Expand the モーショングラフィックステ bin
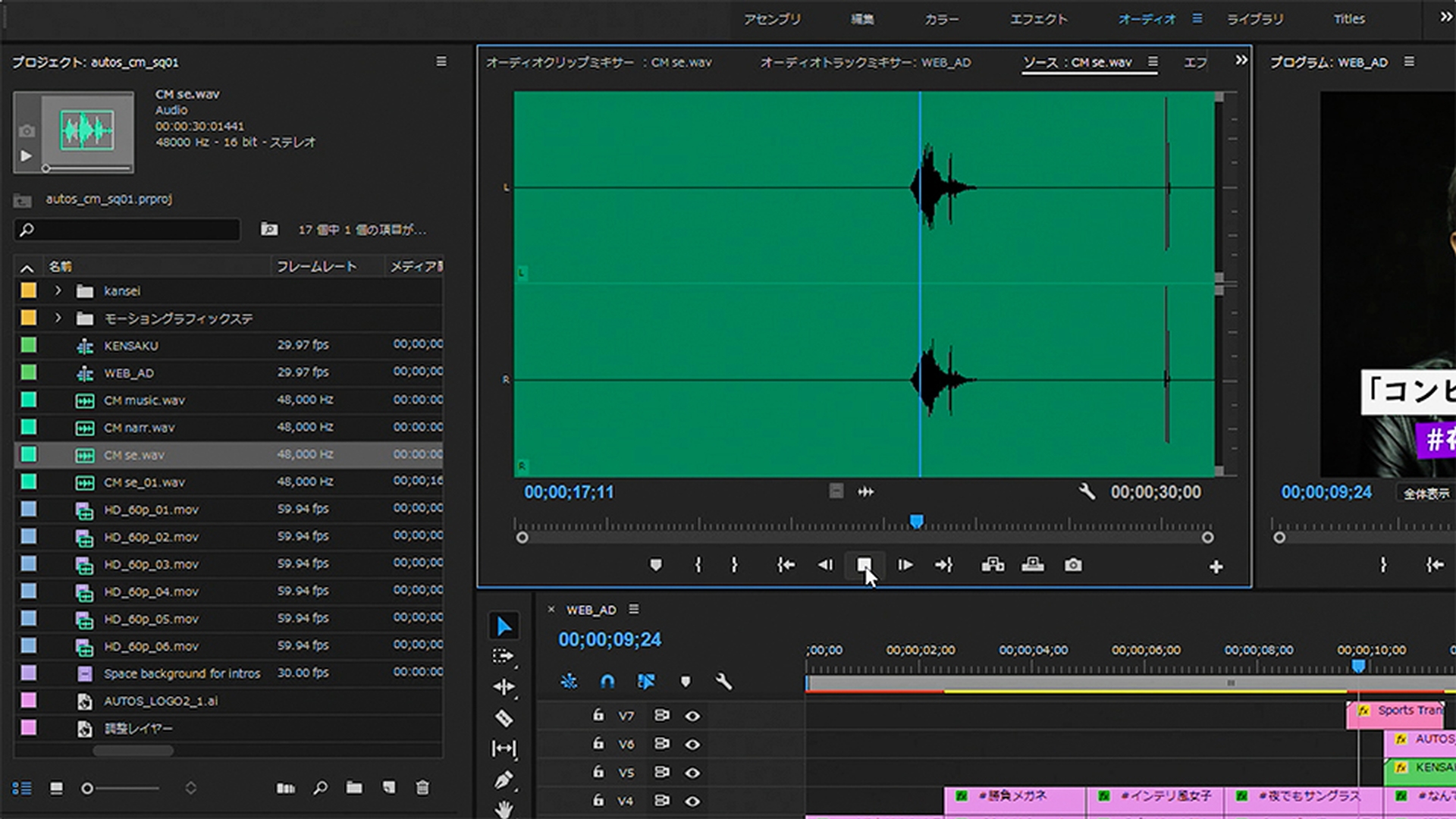Image resolution: width=1456 pixels, height=819 pixels. (x=58, y=318)
